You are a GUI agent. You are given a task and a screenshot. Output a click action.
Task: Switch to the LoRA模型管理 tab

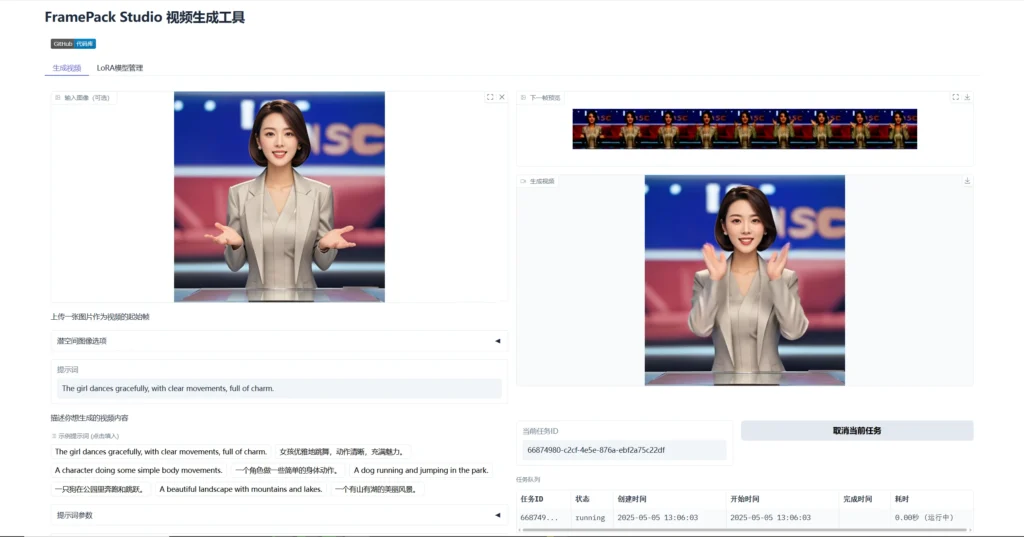pos(120,68)
